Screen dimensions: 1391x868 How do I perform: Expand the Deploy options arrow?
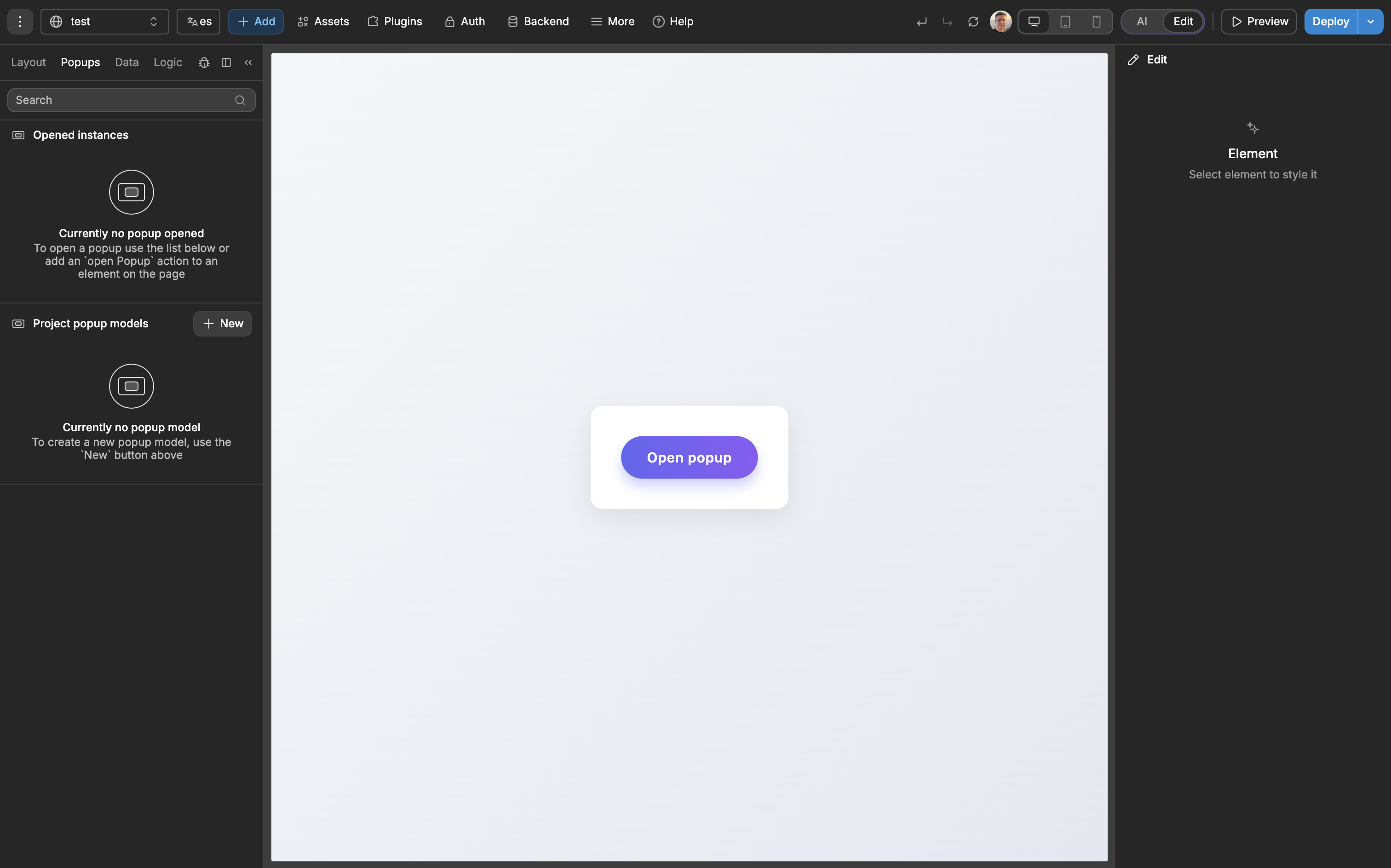pyautogui.click(x=1370, y=21)
